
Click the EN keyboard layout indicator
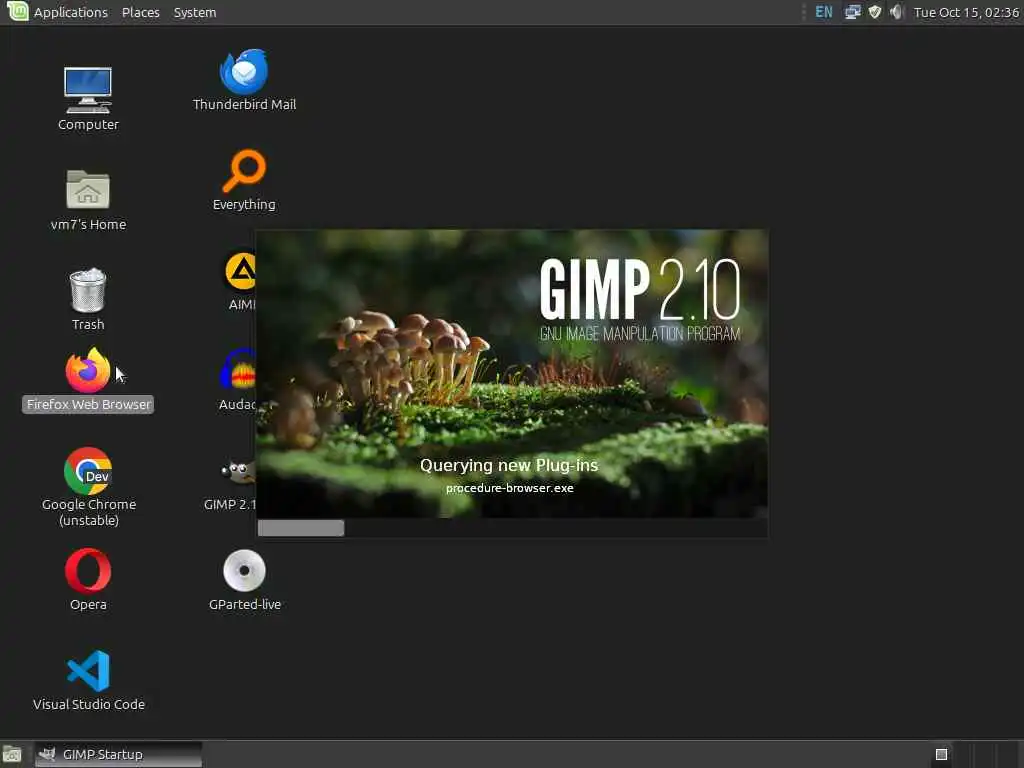[824, 12]
